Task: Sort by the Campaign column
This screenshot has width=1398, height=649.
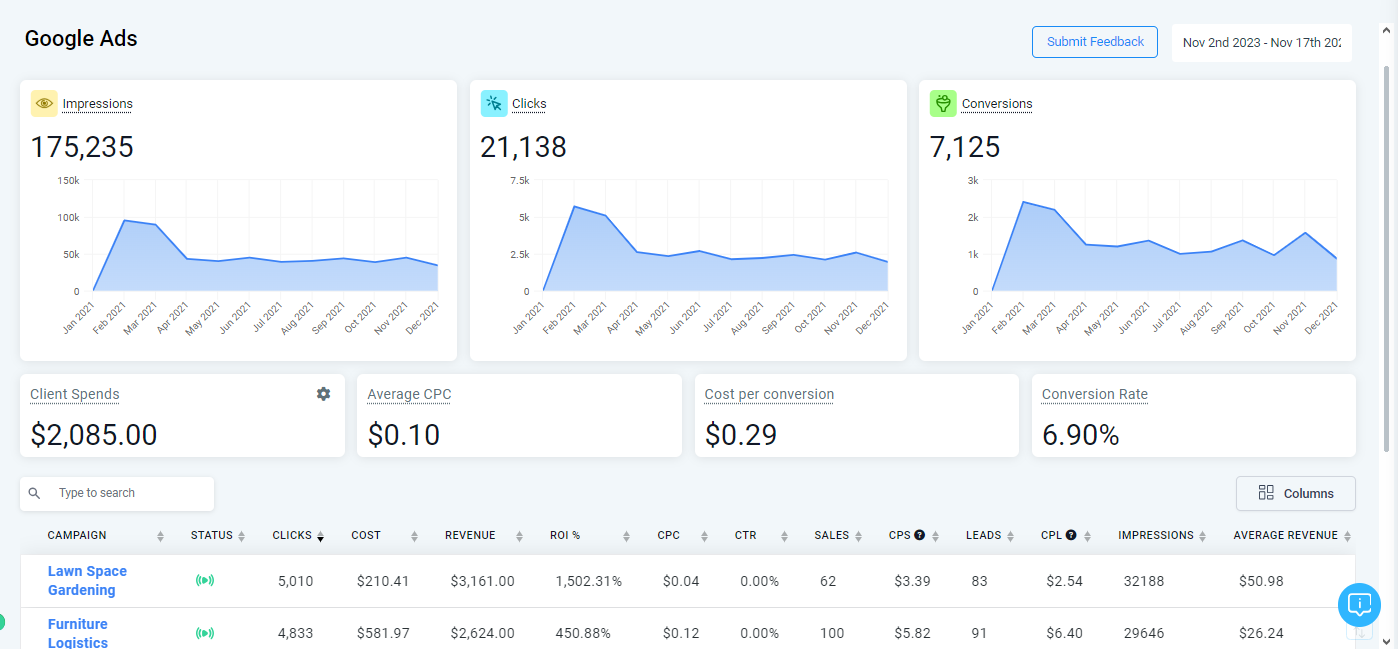Action: [160, 536]
